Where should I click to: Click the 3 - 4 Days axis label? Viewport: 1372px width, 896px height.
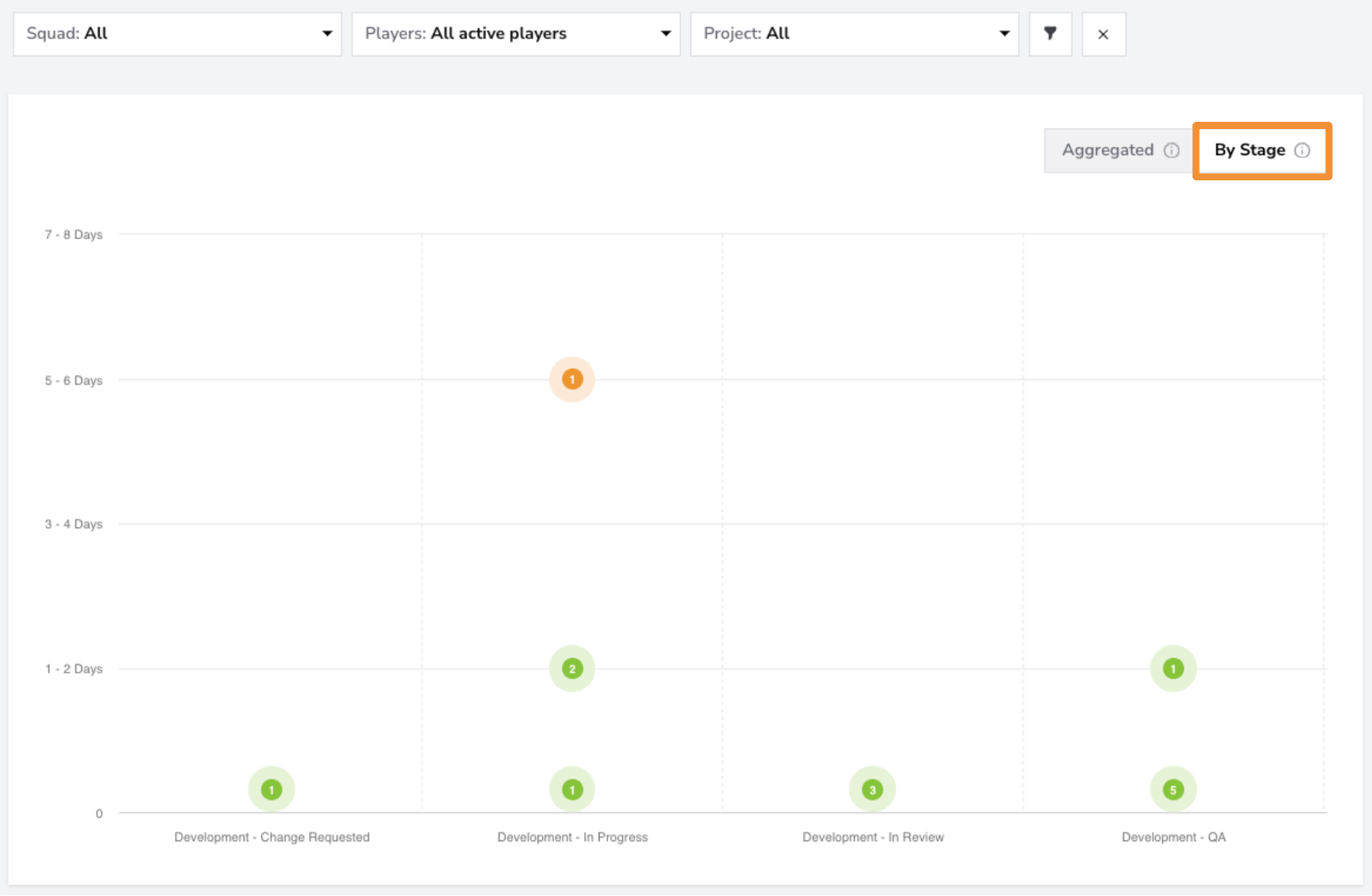73,524
